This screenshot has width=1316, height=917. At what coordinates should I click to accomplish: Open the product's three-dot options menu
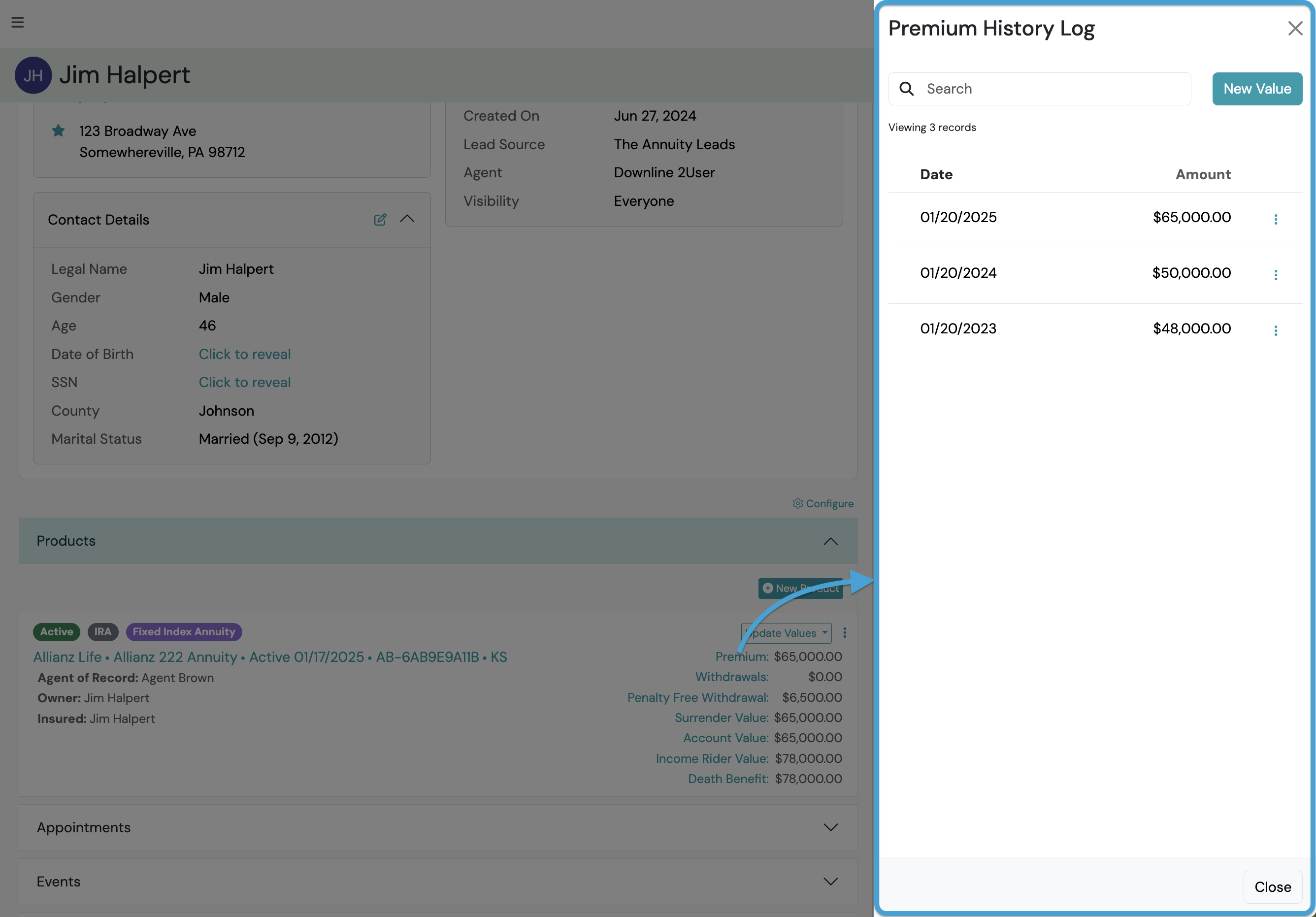point(844,633)
